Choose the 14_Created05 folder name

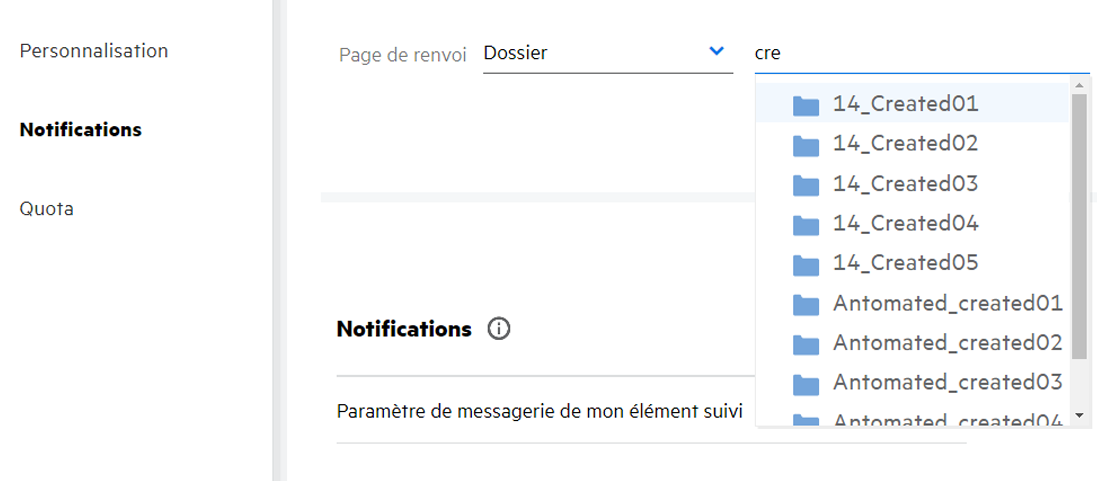[904, 264]
